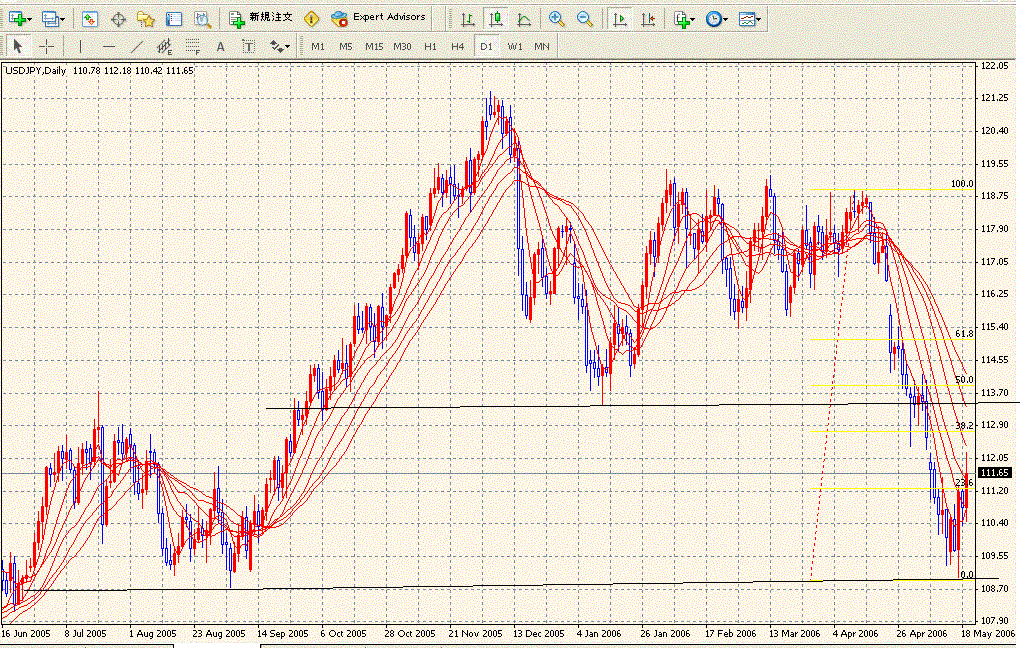Screen dimensions: 1020x648
Task: Open the Navigator folder-star icon
Action: coord(146,18)
